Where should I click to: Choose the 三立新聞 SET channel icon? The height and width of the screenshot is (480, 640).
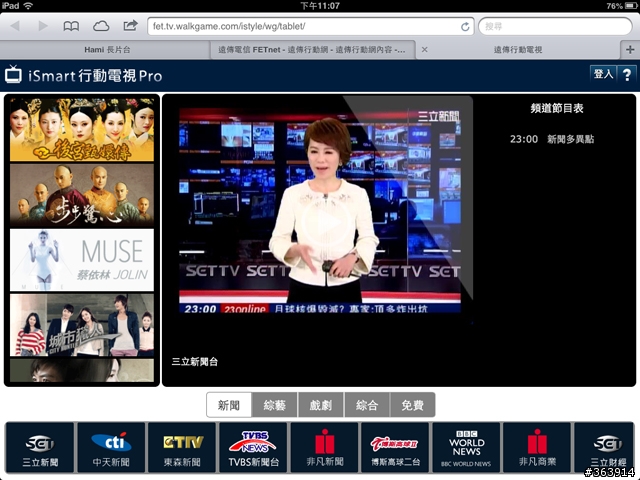[x=40, y=448]
